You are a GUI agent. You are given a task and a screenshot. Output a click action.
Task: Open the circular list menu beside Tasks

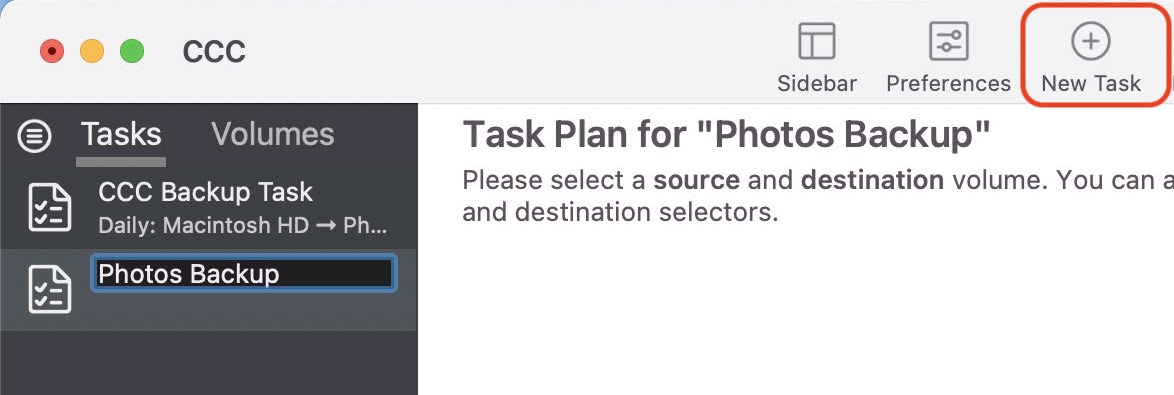[x=34, y=136]
